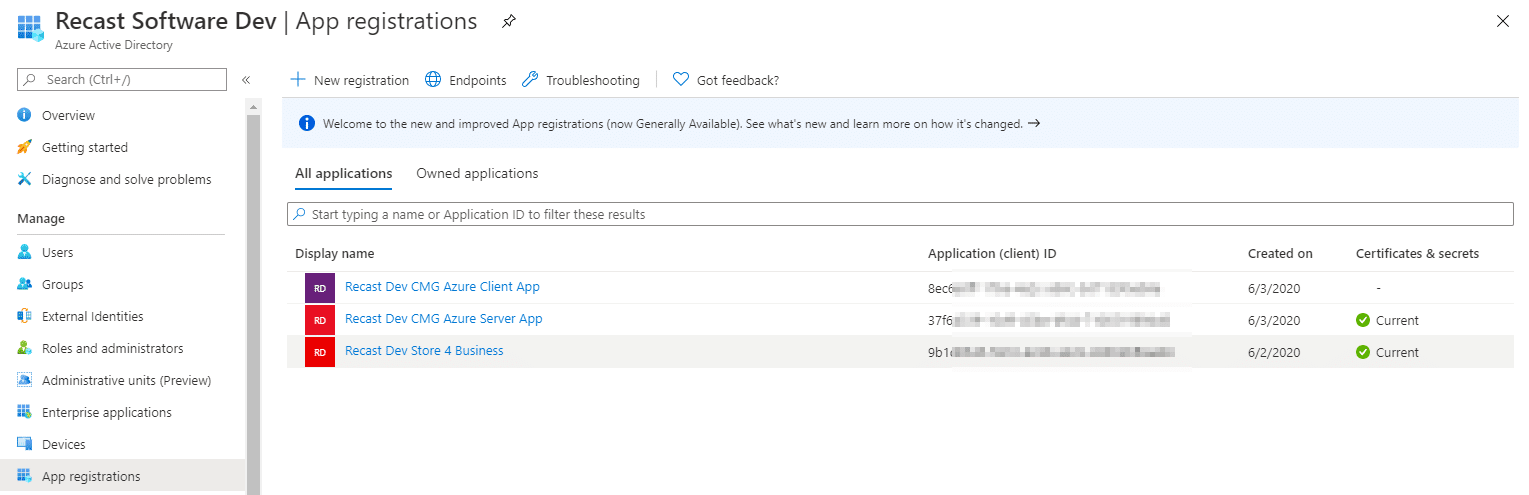Select the All applications tab

[343, 173]
